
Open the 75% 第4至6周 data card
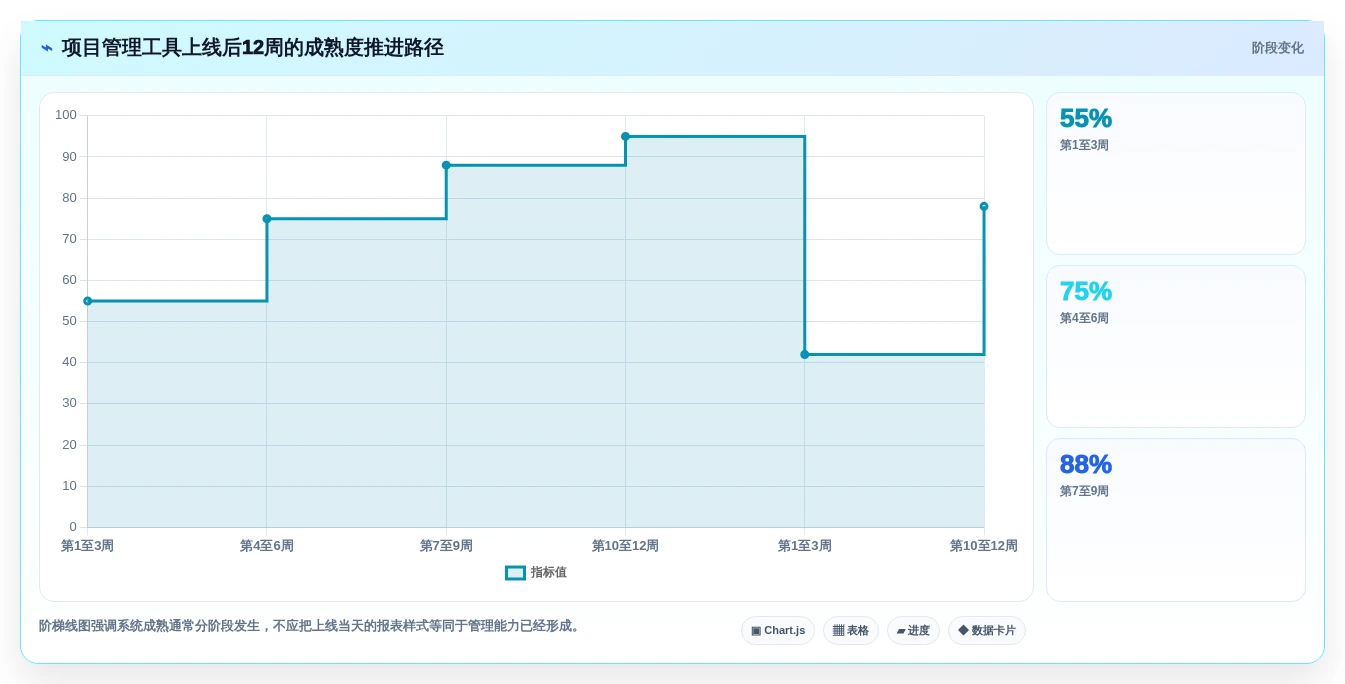pos(1176,347)
